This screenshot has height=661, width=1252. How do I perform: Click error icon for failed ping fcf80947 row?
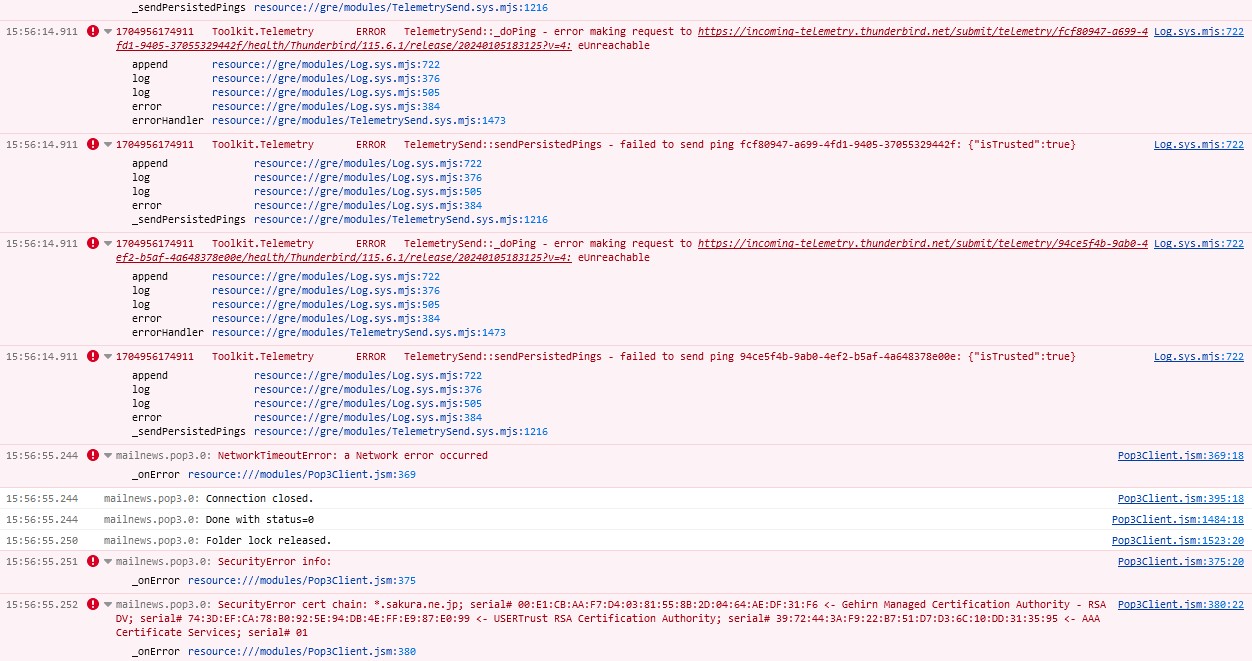tap(93, 145)
